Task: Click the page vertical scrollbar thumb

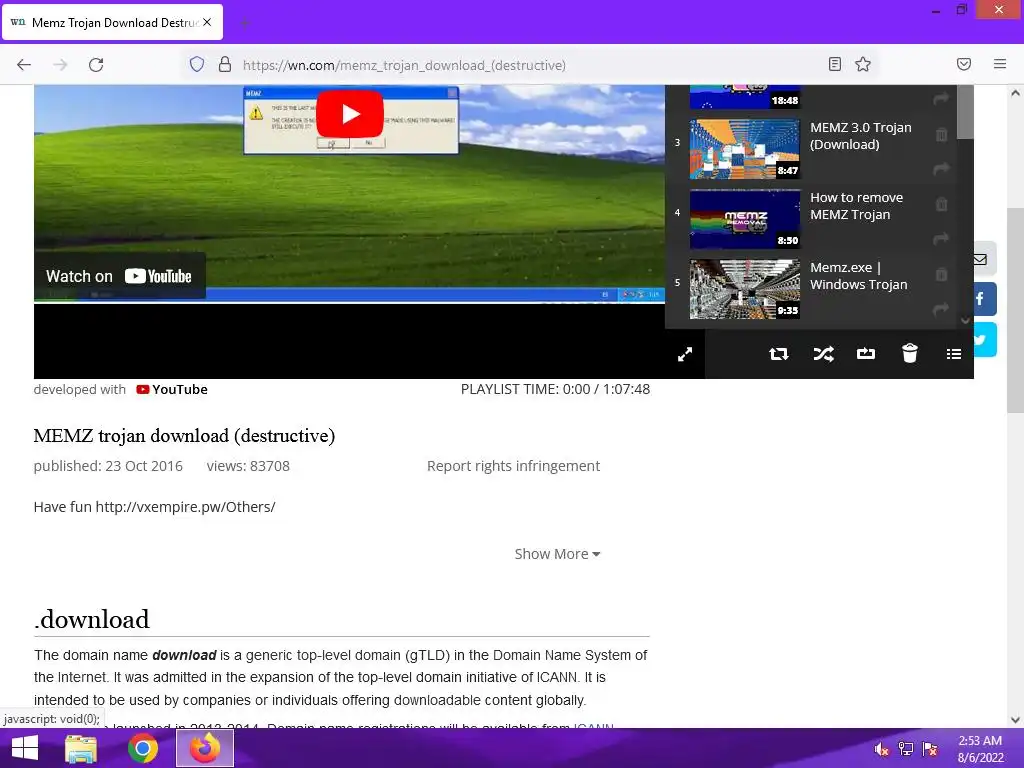Action: [1015, 310]
